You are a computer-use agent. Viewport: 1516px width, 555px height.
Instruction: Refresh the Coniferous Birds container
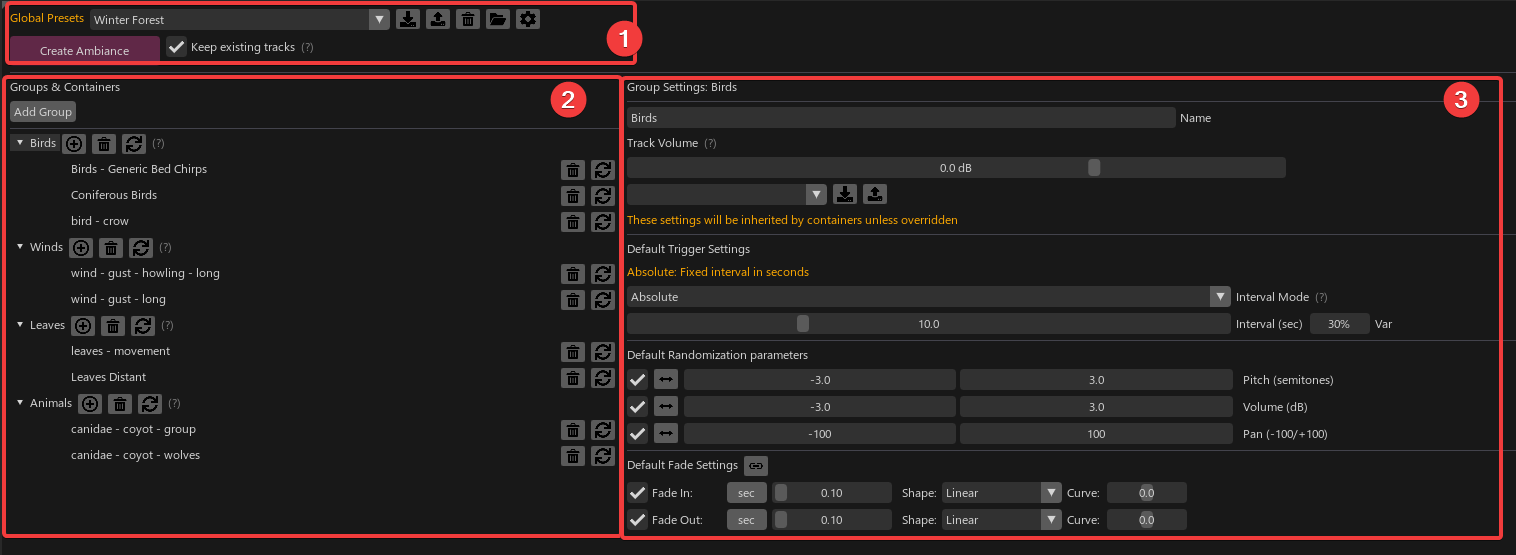click(602, 195)
